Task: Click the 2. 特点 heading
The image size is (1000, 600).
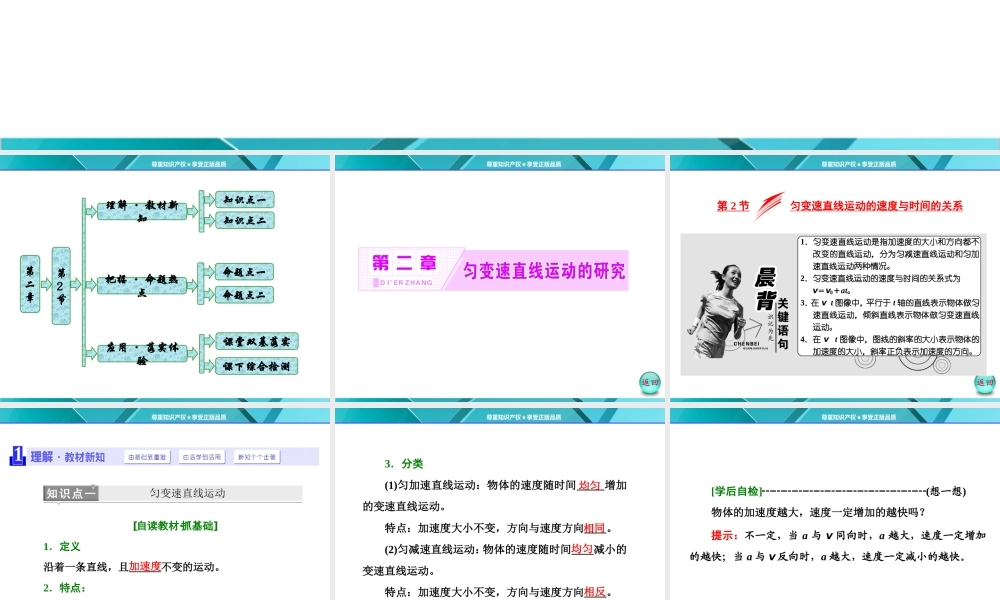Action: point(64,588)
